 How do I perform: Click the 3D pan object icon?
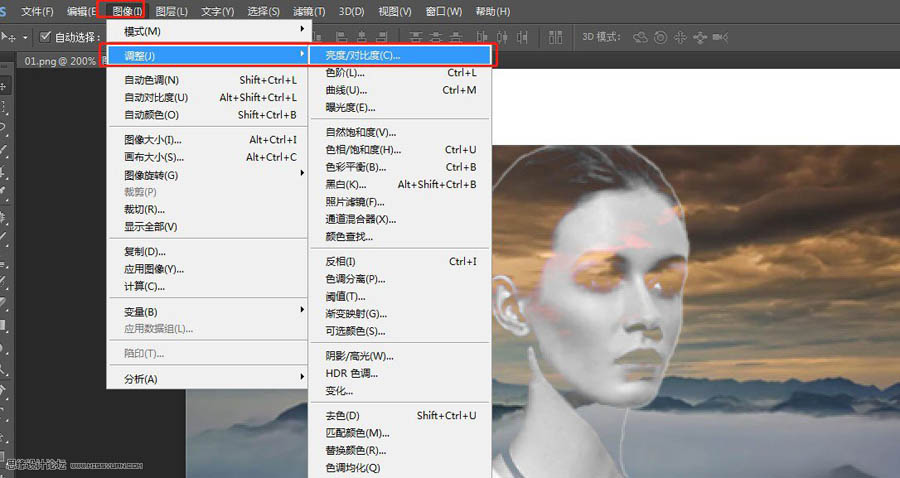pyautogui.click(x=680, y=37)
